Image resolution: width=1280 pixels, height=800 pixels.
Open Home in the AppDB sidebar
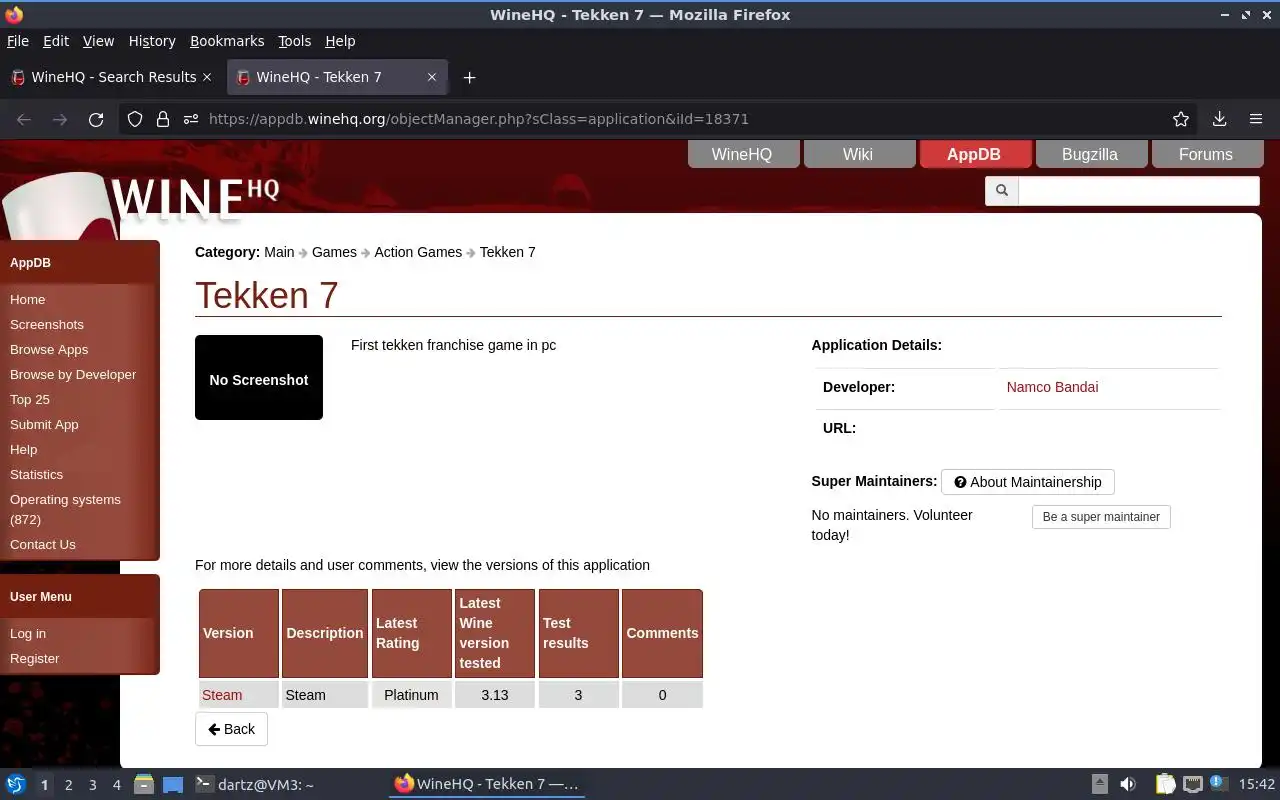(27, 299)
